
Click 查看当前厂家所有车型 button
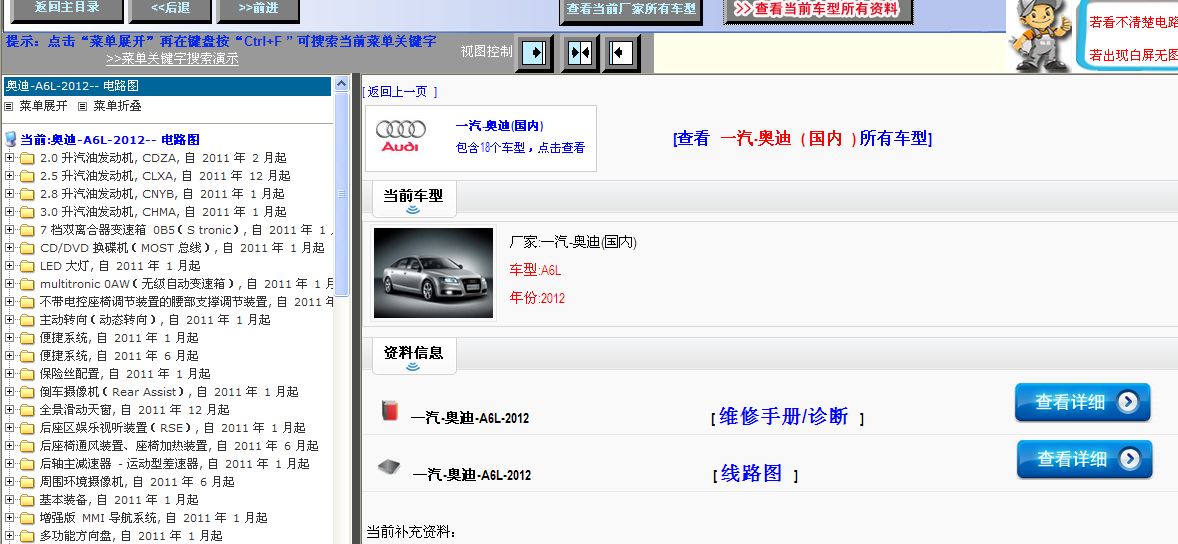(631, 11)
